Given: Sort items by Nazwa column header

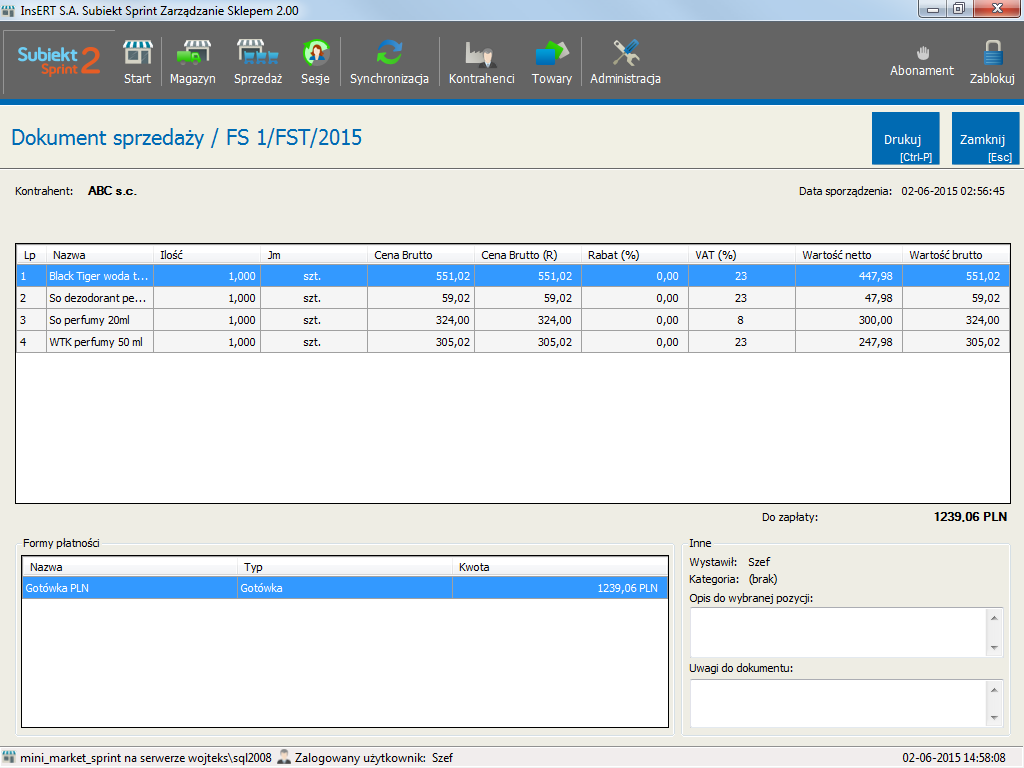Looking at the screenshot, I should 100,255.
